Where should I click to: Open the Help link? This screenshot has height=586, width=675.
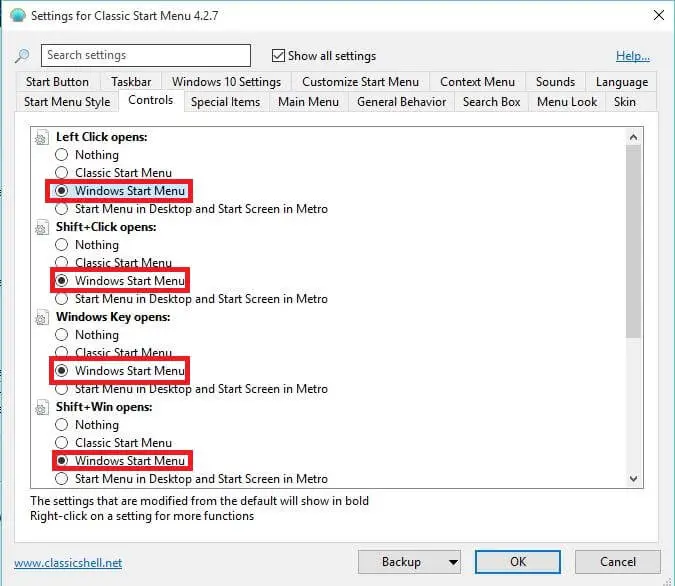tap(633, 56)
